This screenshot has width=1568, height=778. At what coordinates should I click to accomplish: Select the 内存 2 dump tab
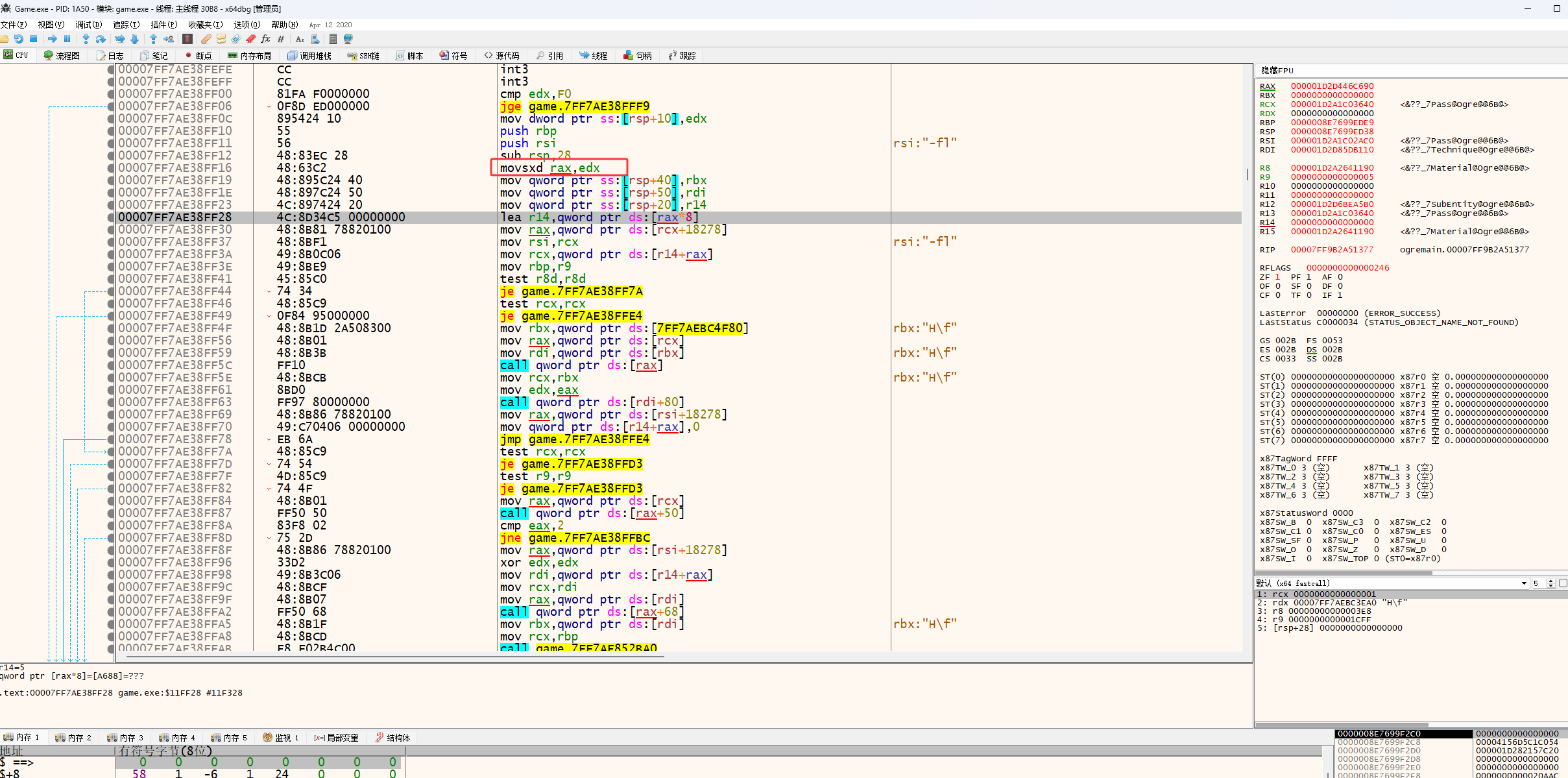point(73,738)
